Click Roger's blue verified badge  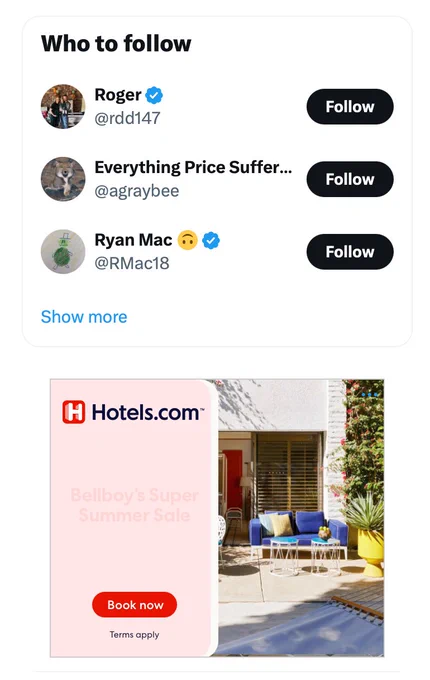[x=154, y=95]
